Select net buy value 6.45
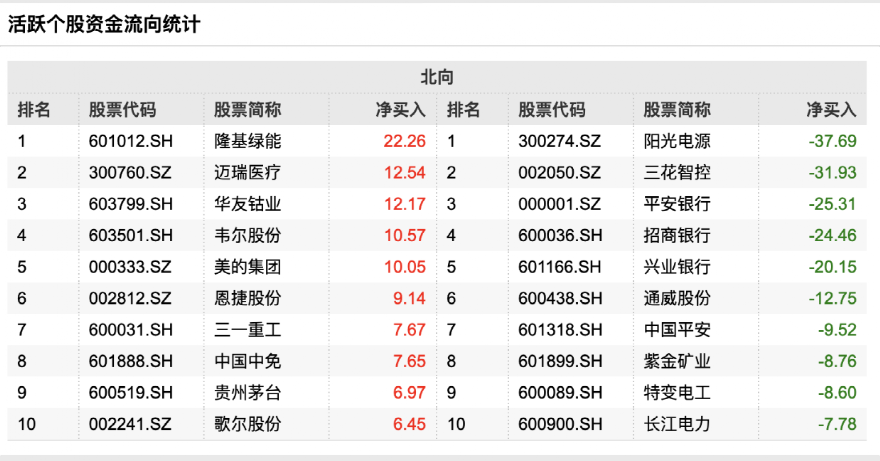Screen dimensions: 880x461 tap(409, 424)
